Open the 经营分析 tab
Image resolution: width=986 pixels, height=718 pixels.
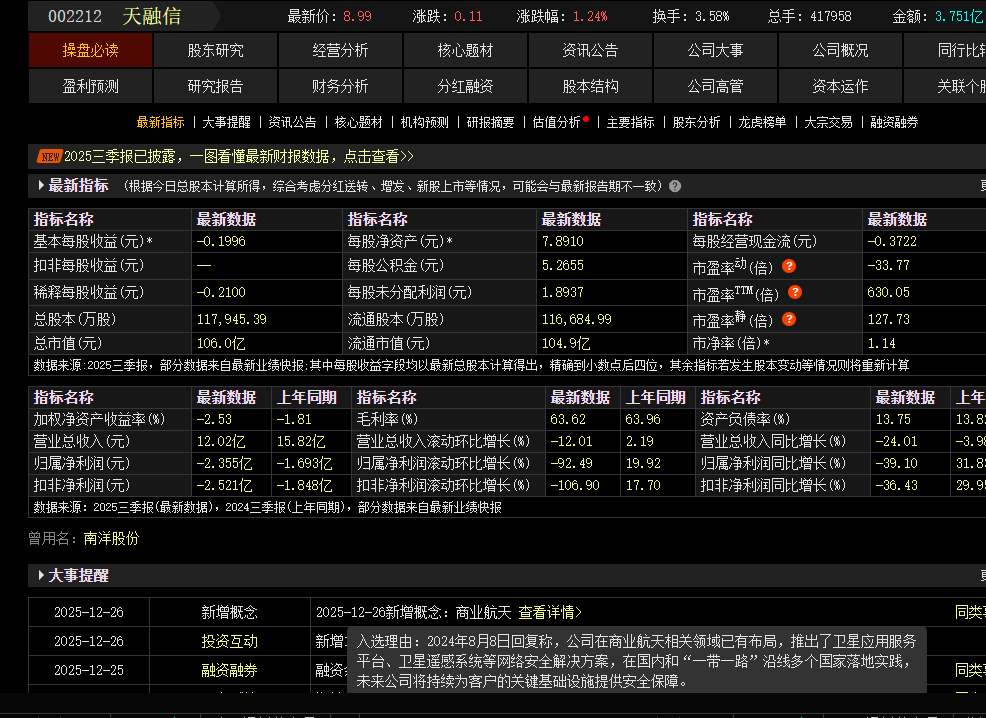pos(340,50)
